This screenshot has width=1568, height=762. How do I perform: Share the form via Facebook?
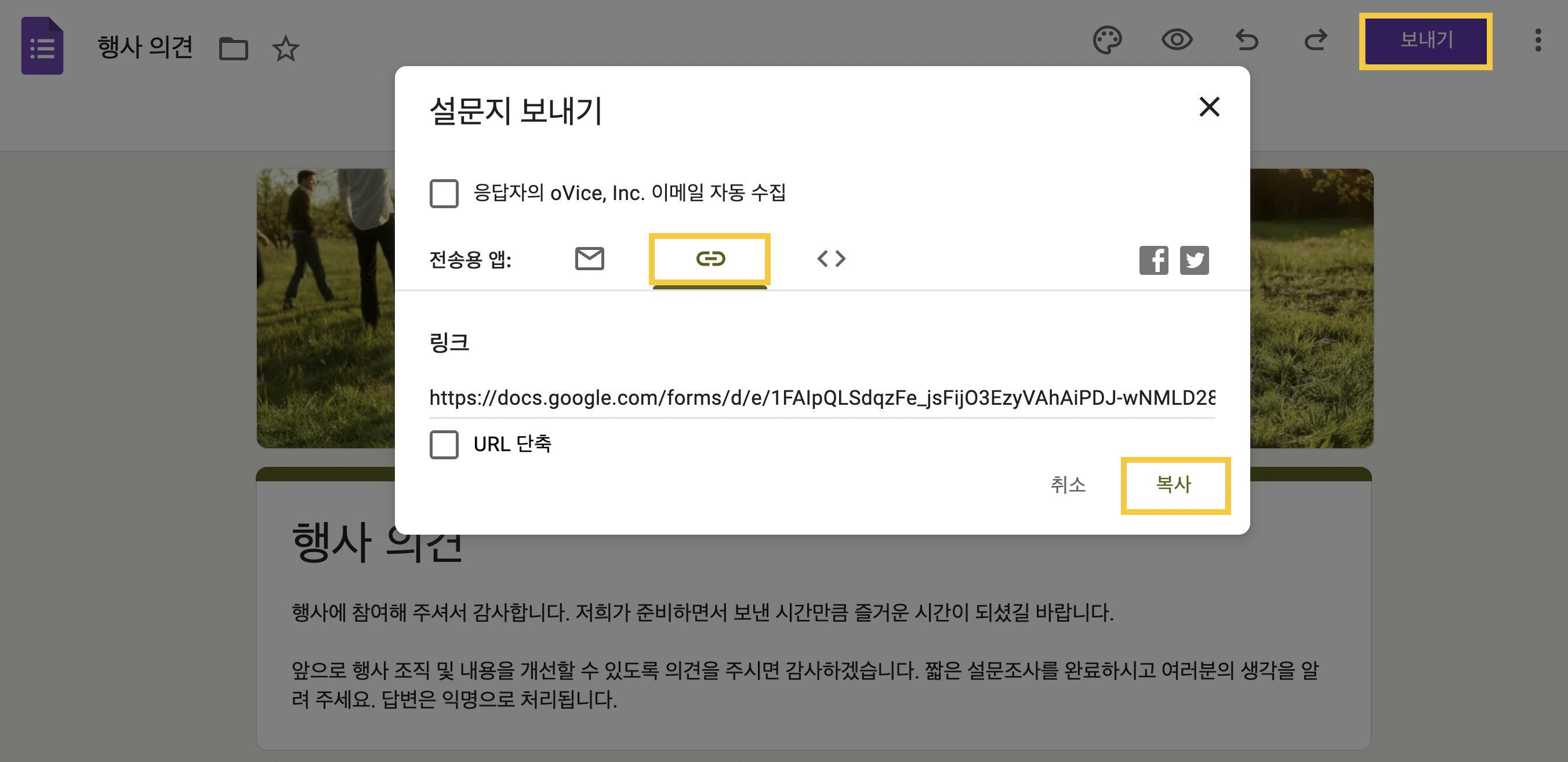[x=1153, y=260]
